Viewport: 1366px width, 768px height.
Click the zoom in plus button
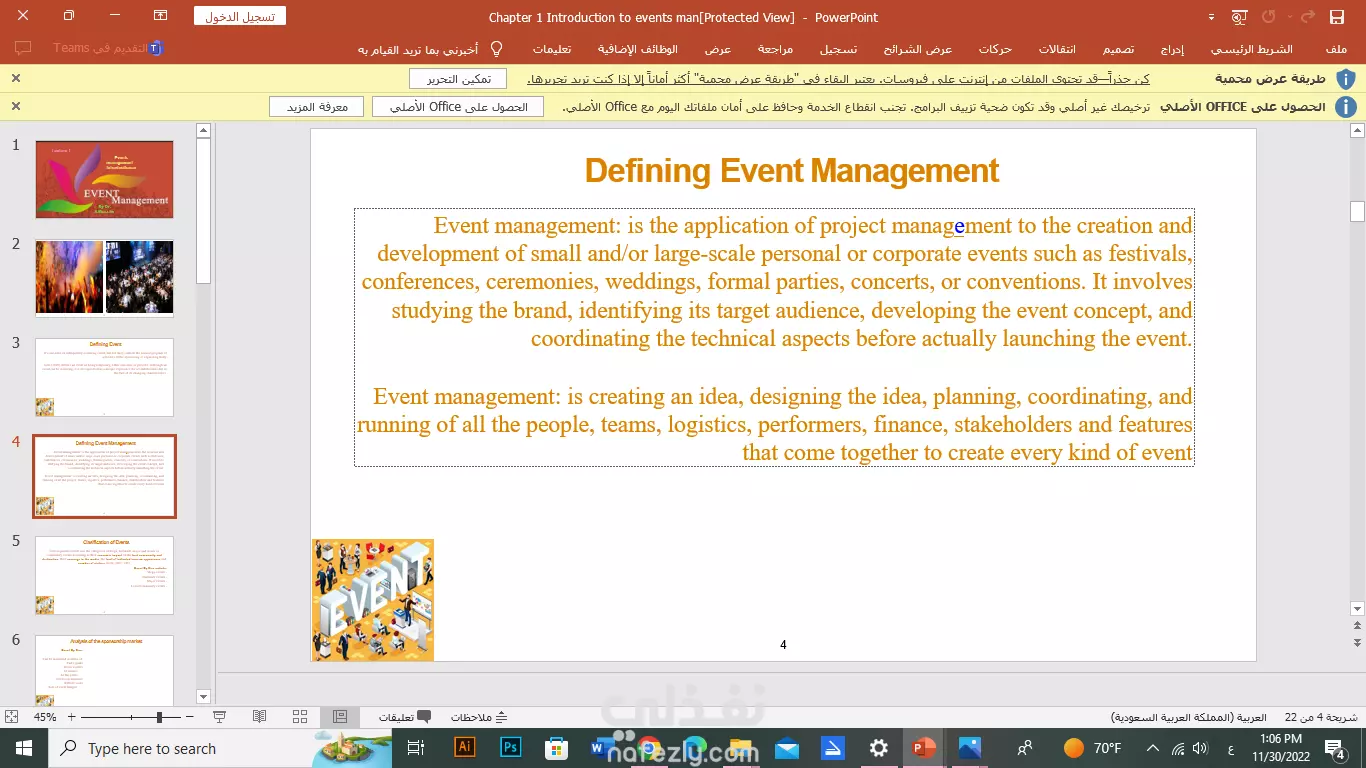[x=71, y=717]
